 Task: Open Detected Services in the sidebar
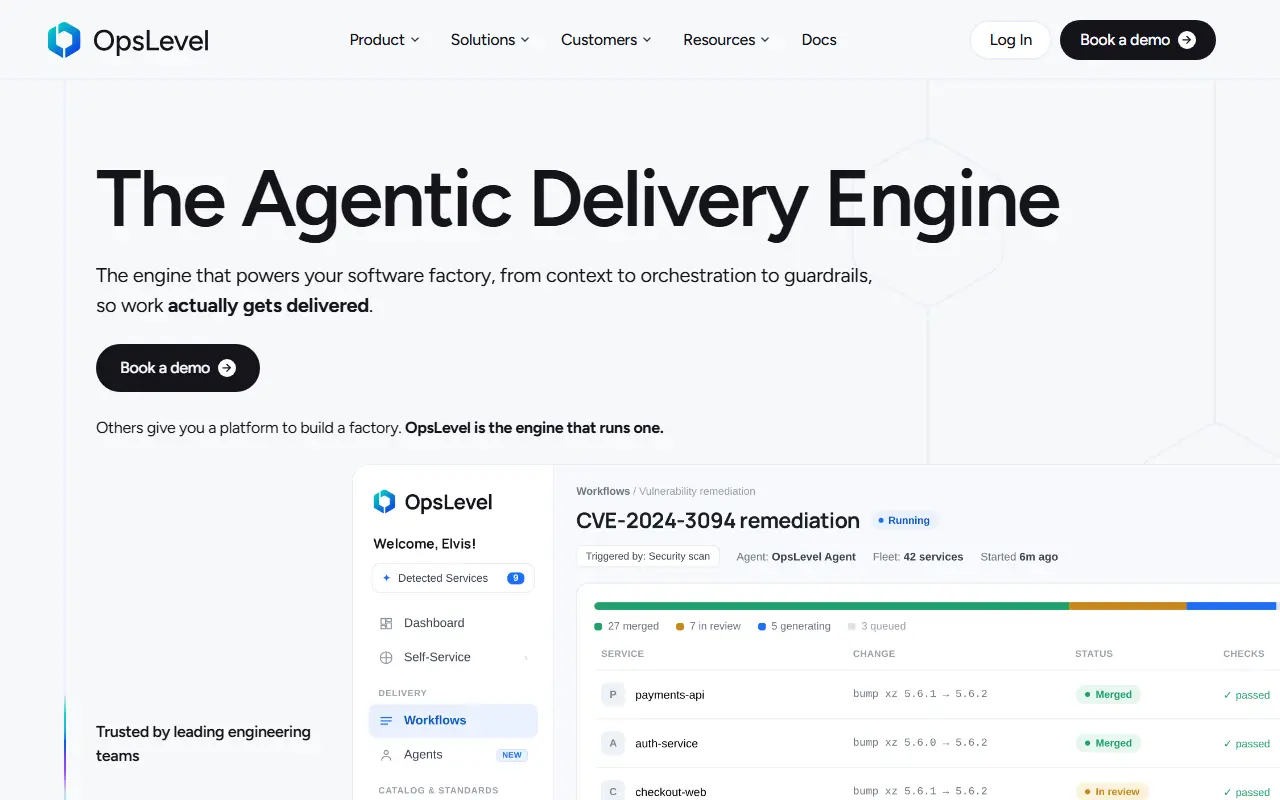coord(453,578)
